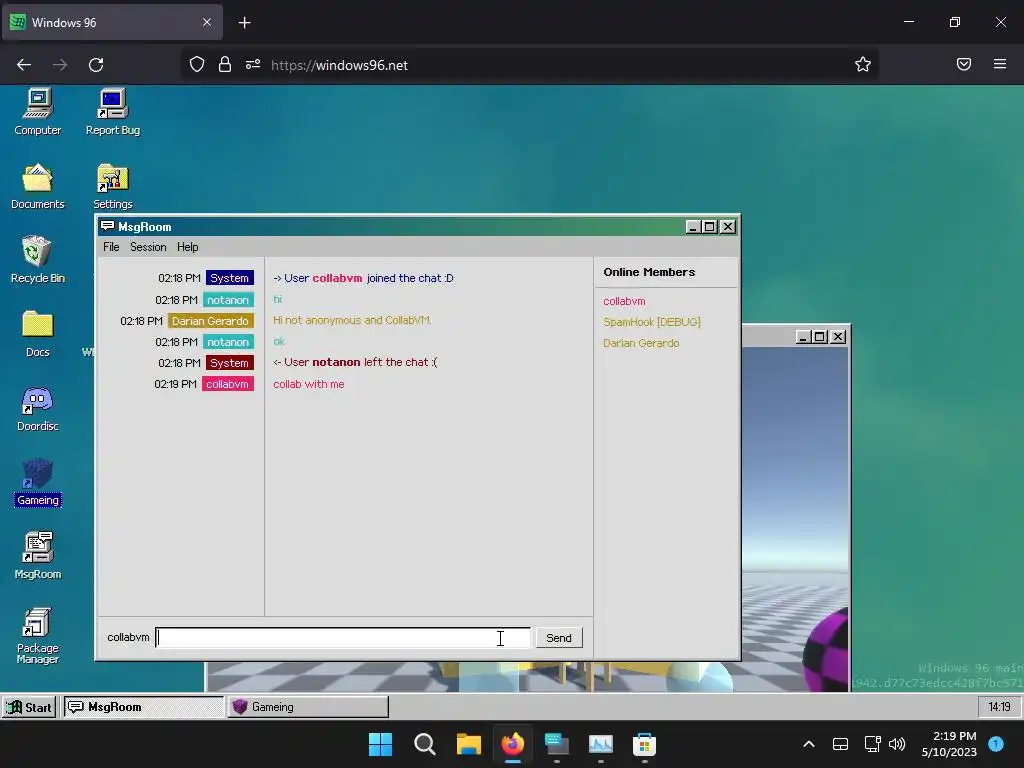Switch to Gameing in the Windows 96 taskbar
The width and height of the screenshot is (1024, 768).
308,707
